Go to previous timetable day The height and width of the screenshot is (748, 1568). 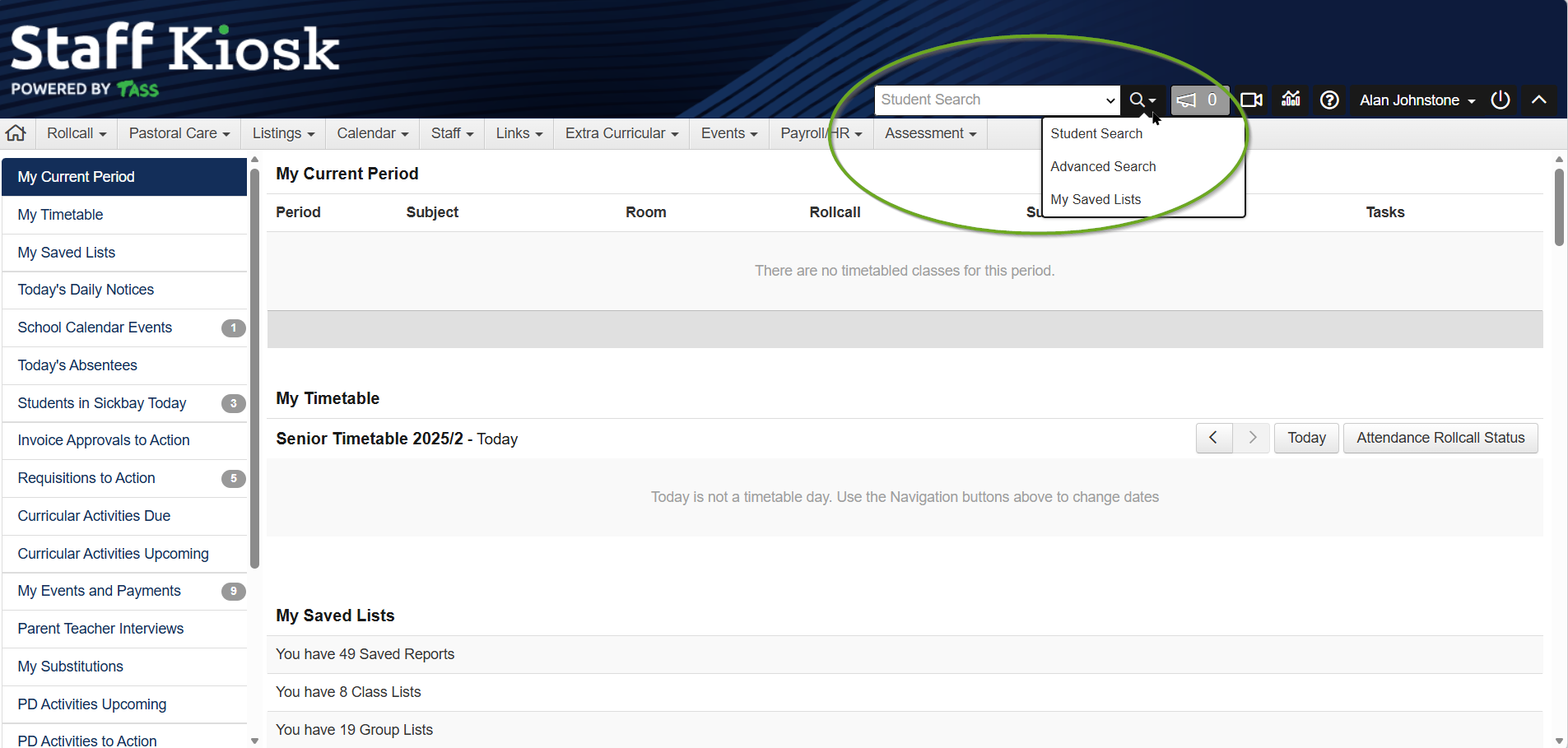(1214, 438)
